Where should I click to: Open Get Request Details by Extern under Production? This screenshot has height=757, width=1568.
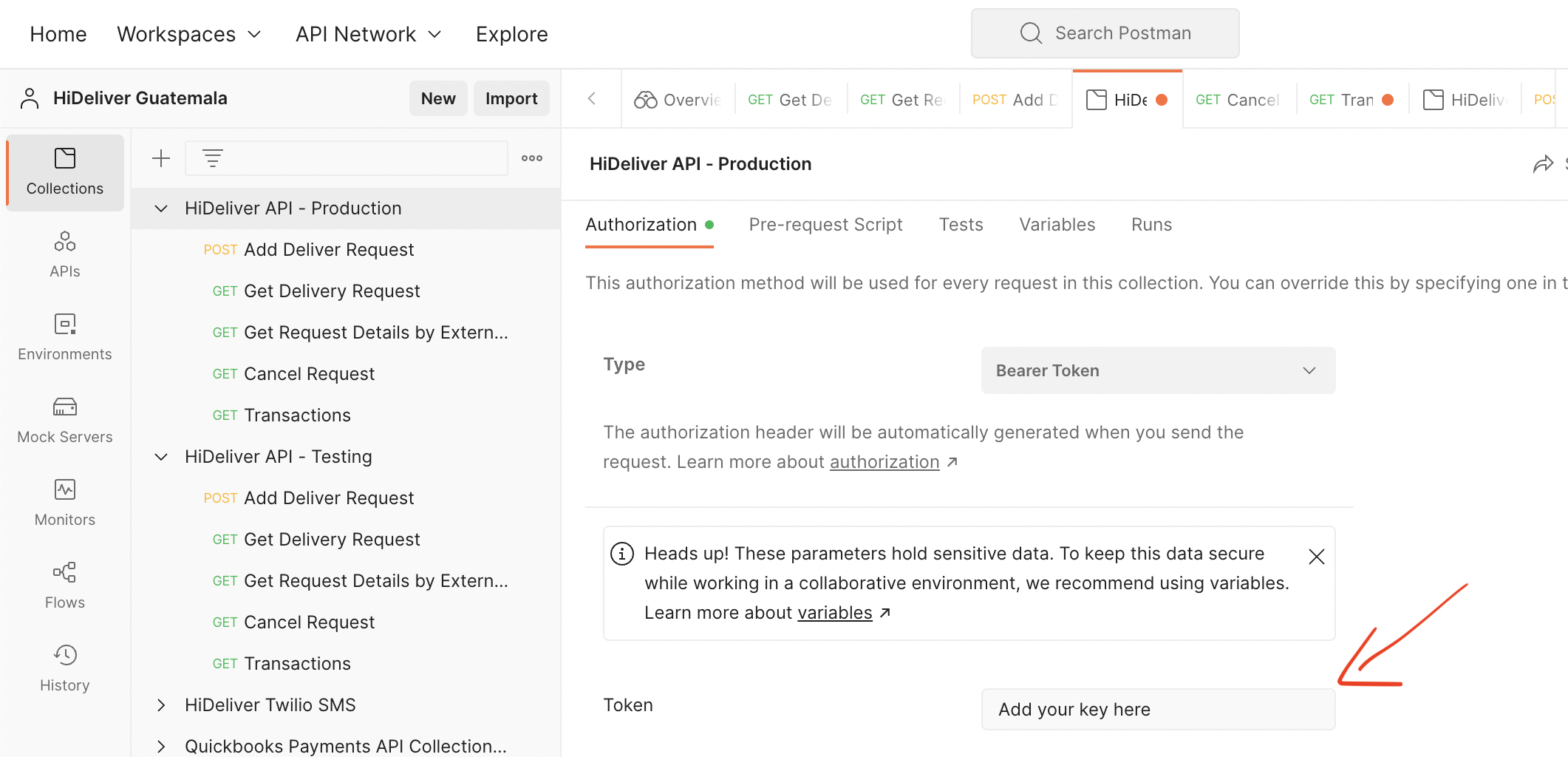(x=346, y=333)
